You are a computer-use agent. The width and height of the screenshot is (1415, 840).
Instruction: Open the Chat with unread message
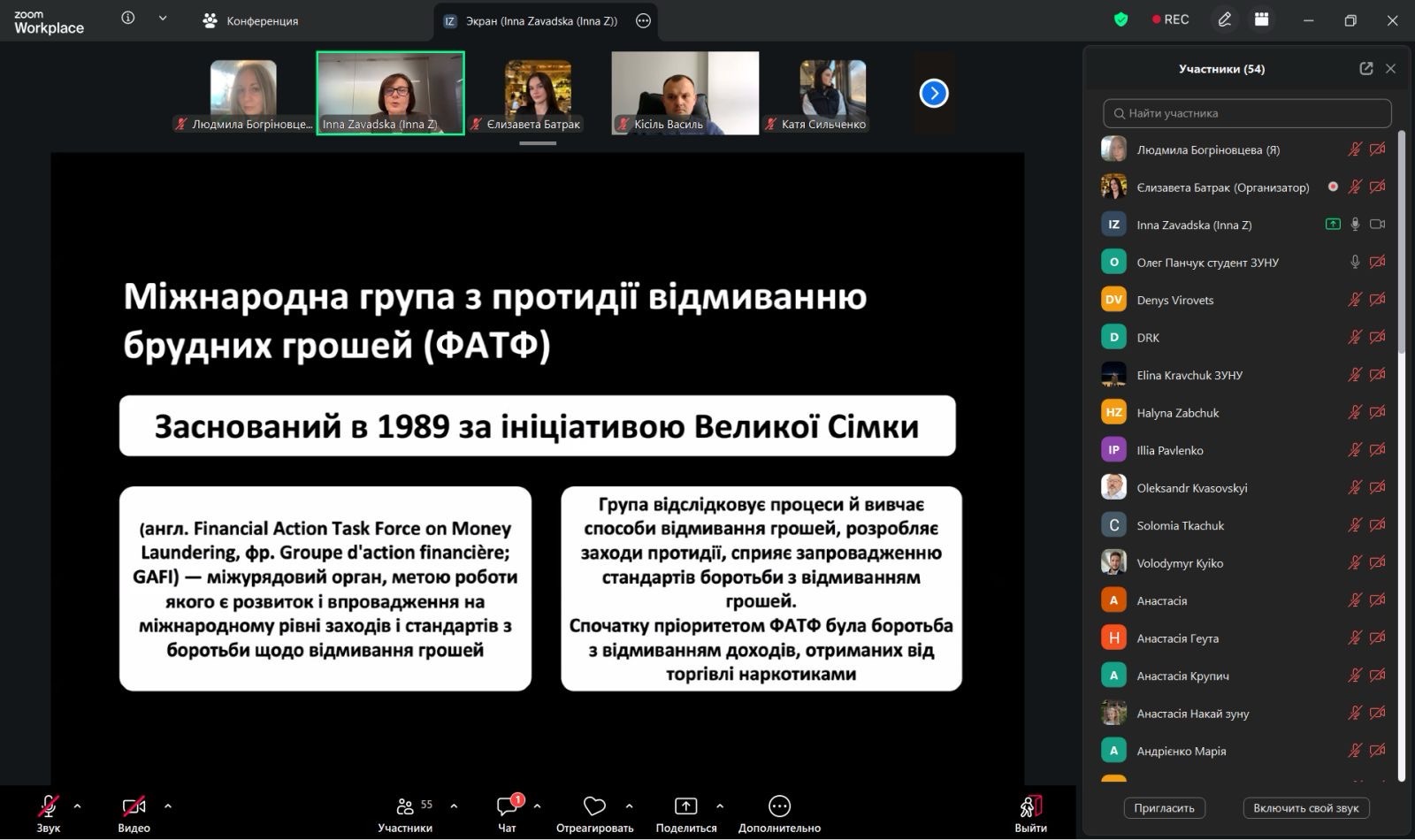click(x=508, y=806)
